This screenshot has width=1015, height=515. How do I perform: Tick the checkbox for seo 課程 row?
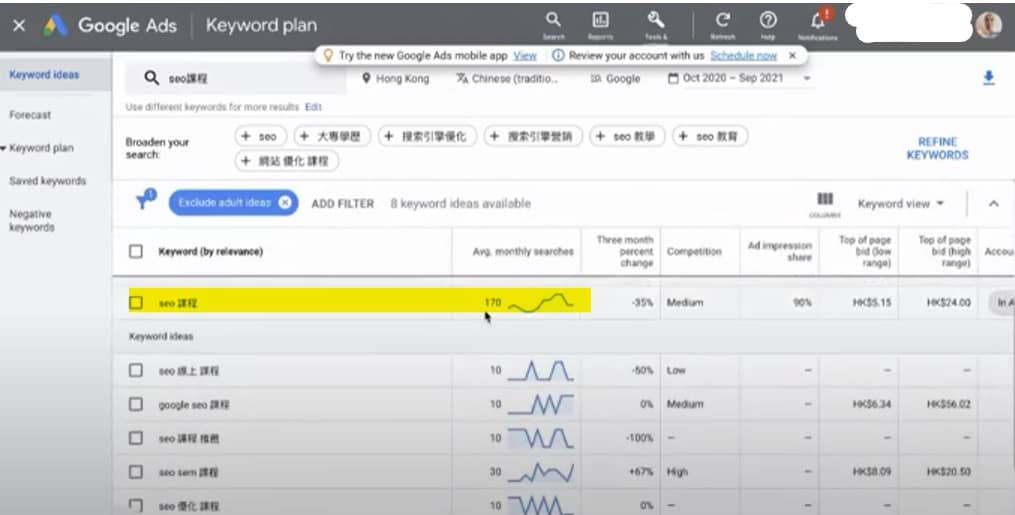136,302
